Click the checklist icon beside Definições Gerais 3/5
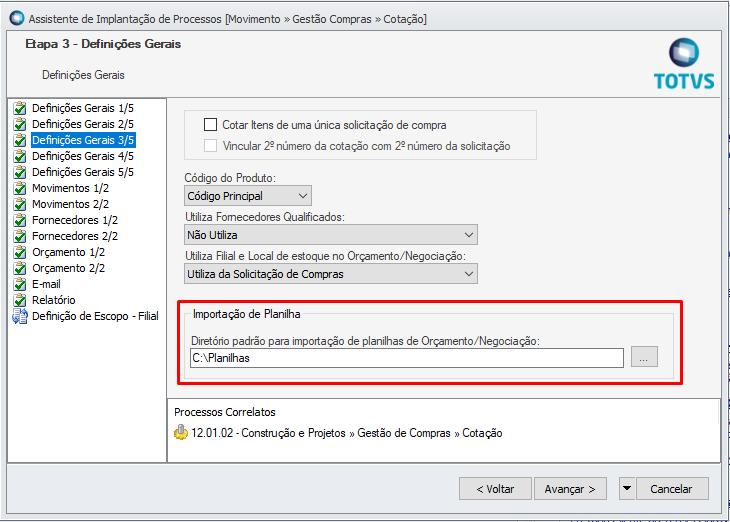The width and height of the screenshot is (730, 522). coord(20,140)
